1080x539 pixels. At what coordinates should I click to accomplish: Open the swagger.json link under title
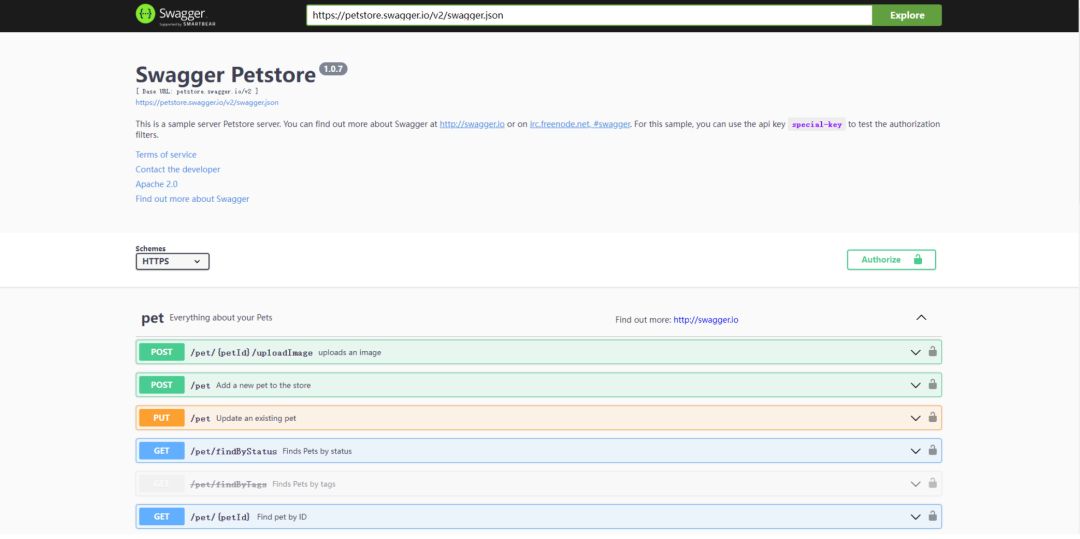click(207, 103)
